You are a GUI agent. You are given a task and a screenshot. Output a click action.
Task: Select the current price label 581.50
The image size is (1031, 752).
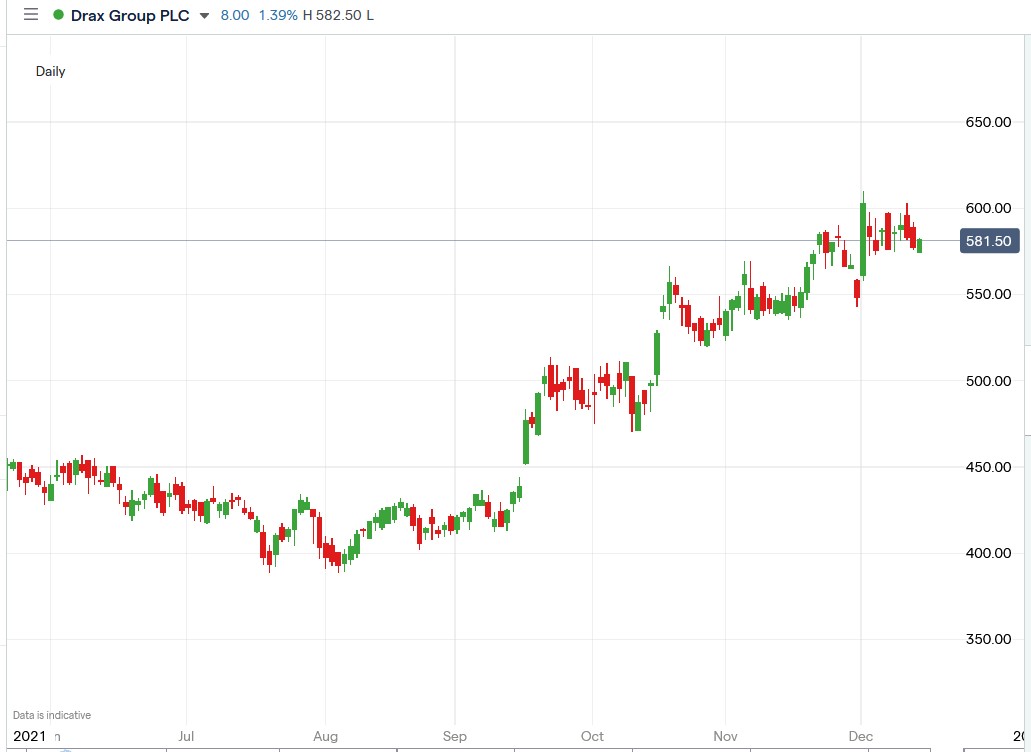click(x=988, y=240)
